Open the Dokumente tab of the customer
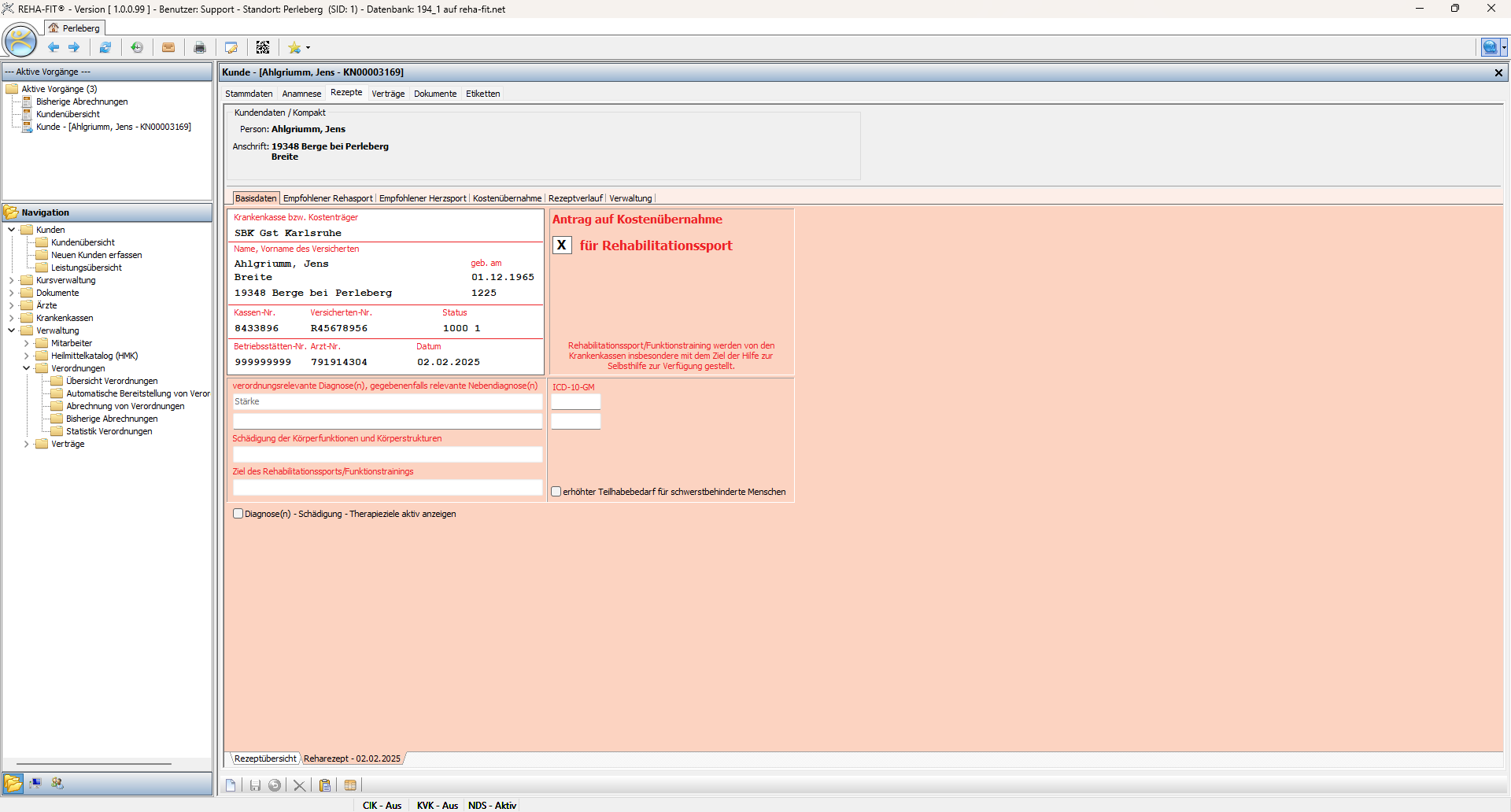 coord(435,94)
